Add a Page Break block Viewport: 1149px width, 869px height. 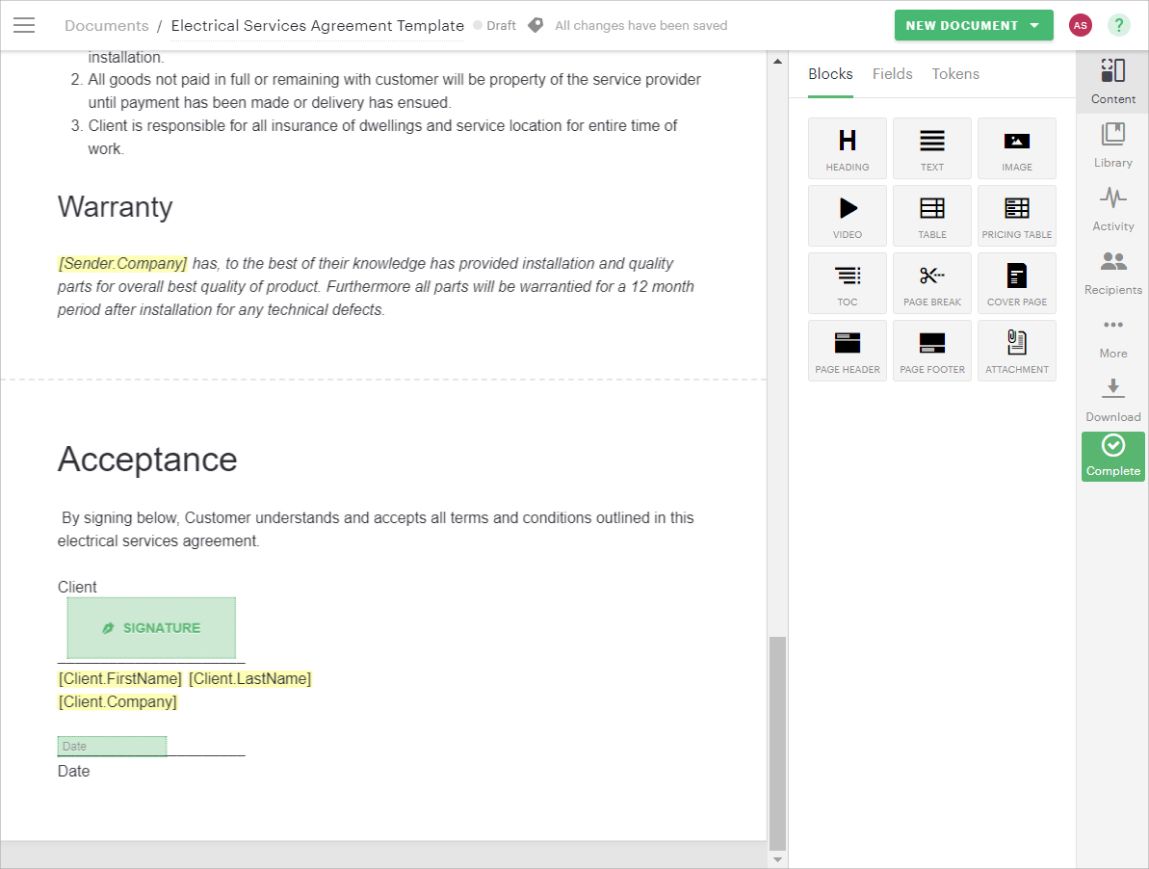coord(931,282)
